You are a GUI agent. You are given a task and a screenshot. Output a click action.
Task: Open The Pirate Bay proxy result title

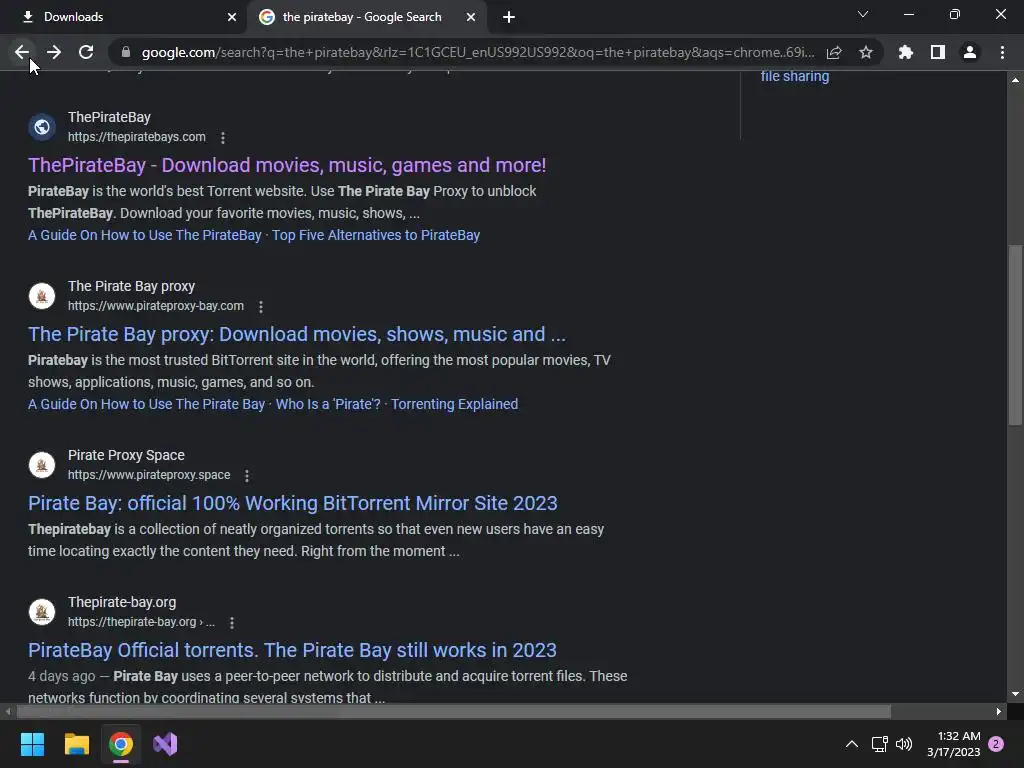(296, 334)
